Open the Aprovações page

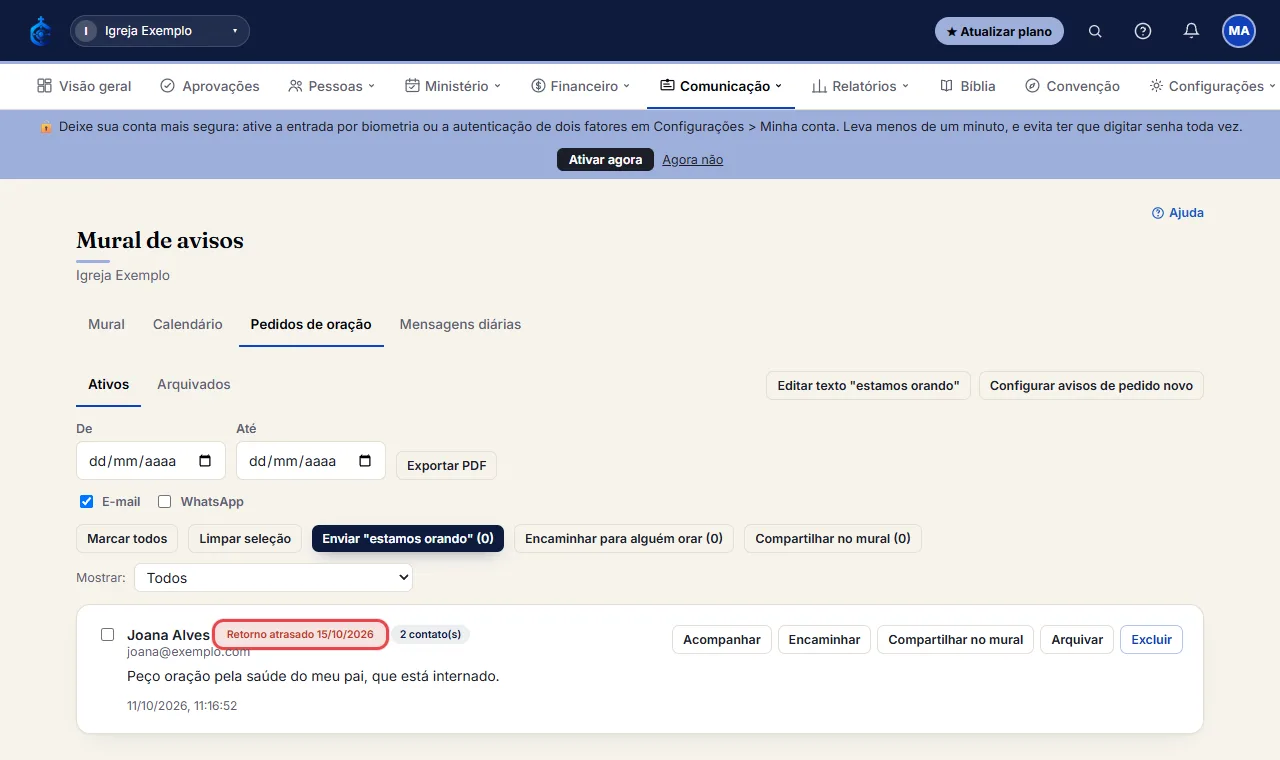(210, 86)
